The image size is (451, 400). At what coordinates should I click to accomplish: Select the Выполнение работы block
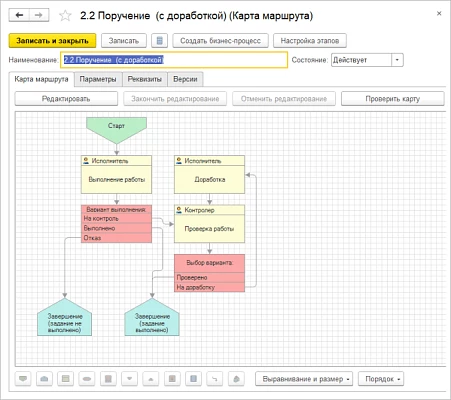point(116,174)
